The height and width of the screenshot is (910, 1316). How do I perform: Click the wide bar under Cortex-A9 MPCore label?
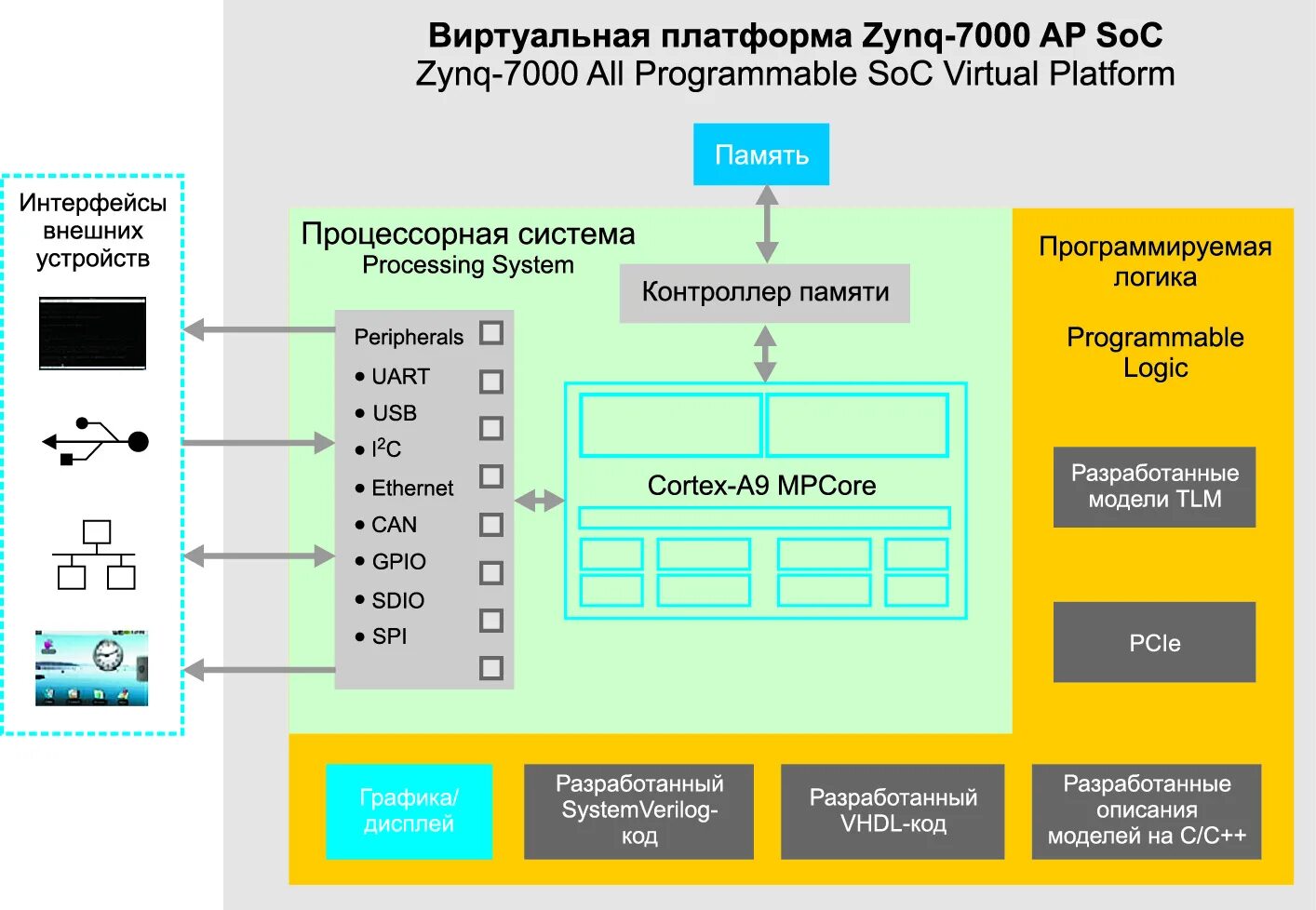[x=764, y=518]
